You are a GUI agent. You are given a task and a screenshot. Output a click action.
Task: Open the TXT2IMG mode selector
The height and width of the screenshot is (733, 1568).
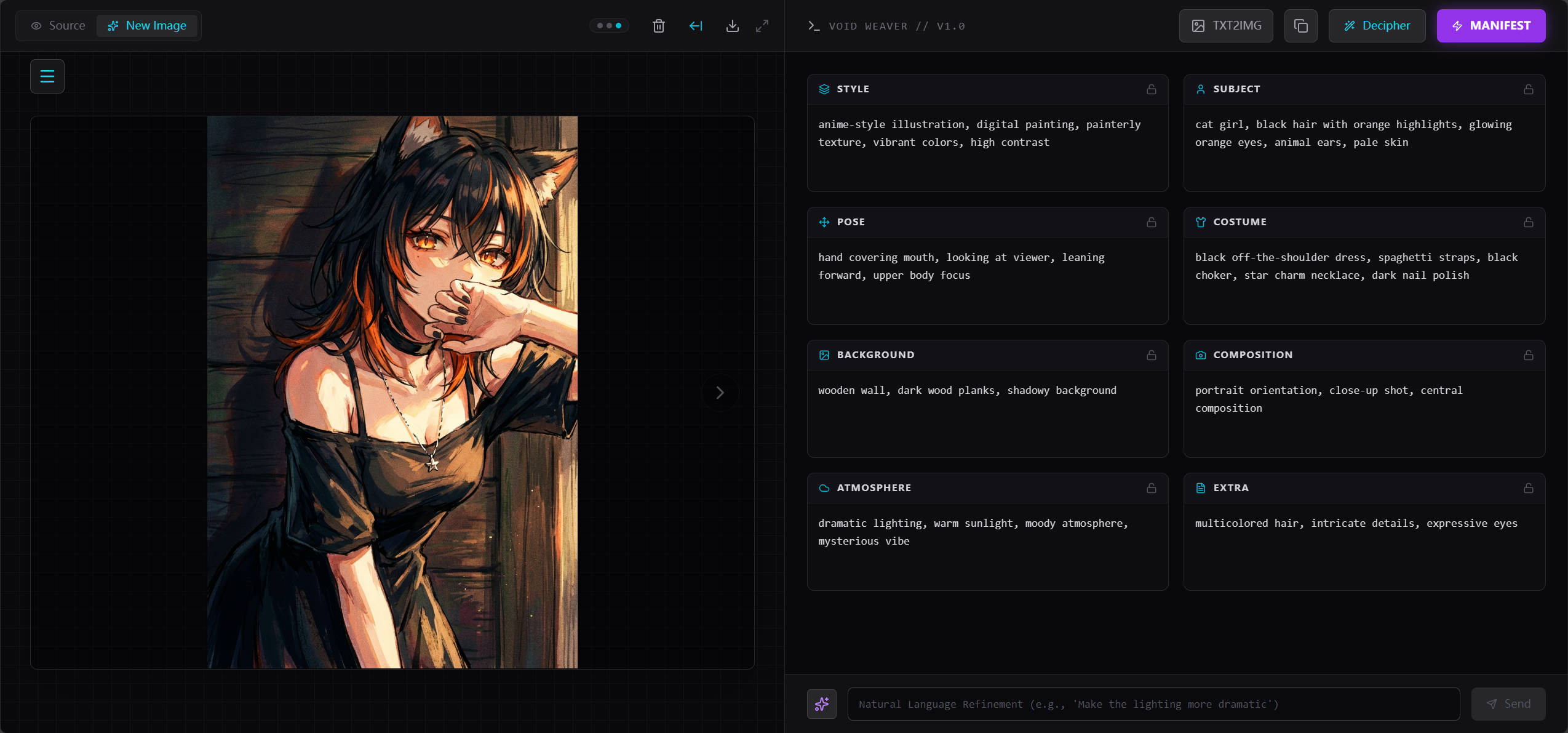point(1226,26)
